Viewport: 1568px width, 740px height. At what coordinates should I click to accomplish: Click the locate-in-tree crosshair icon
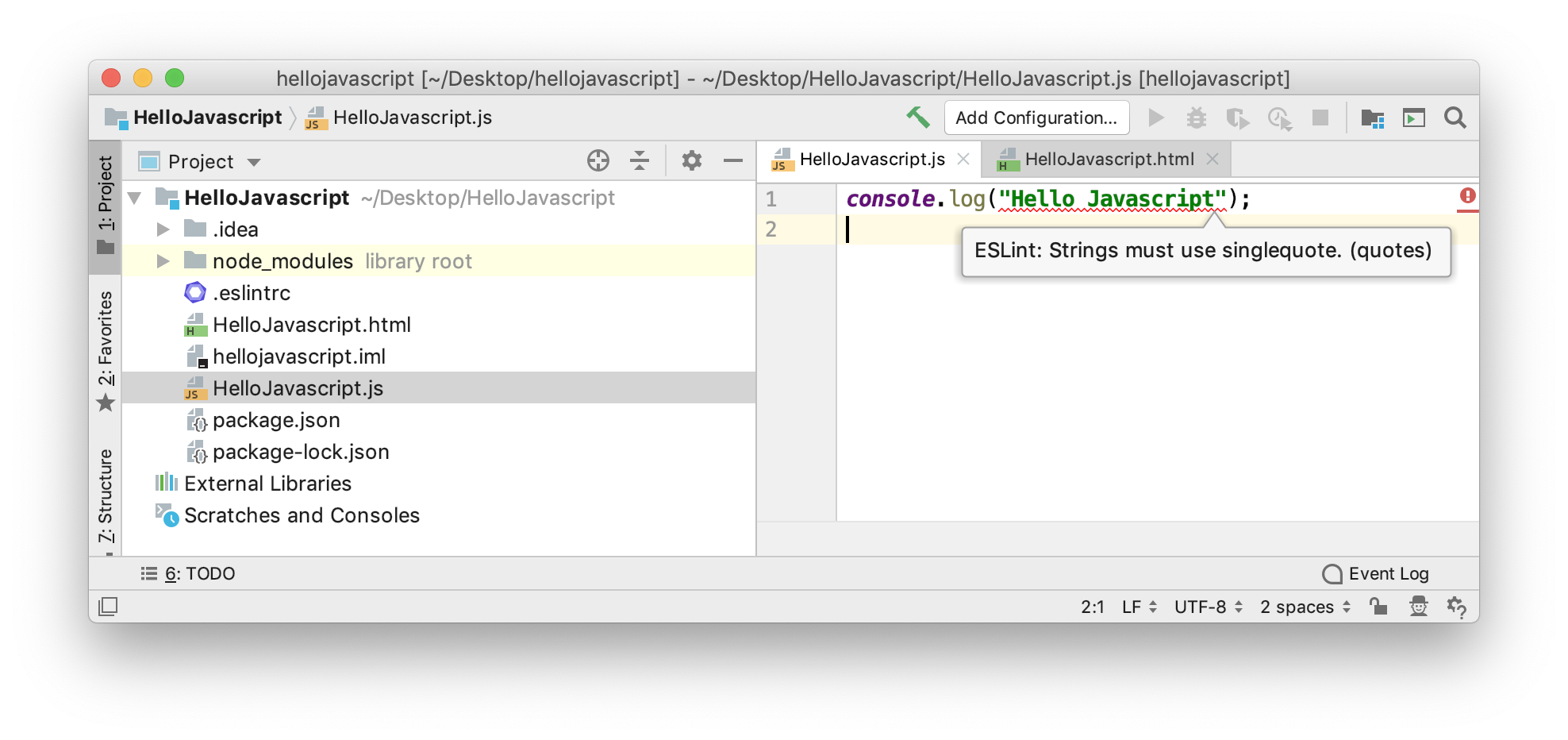click(598, 161)
